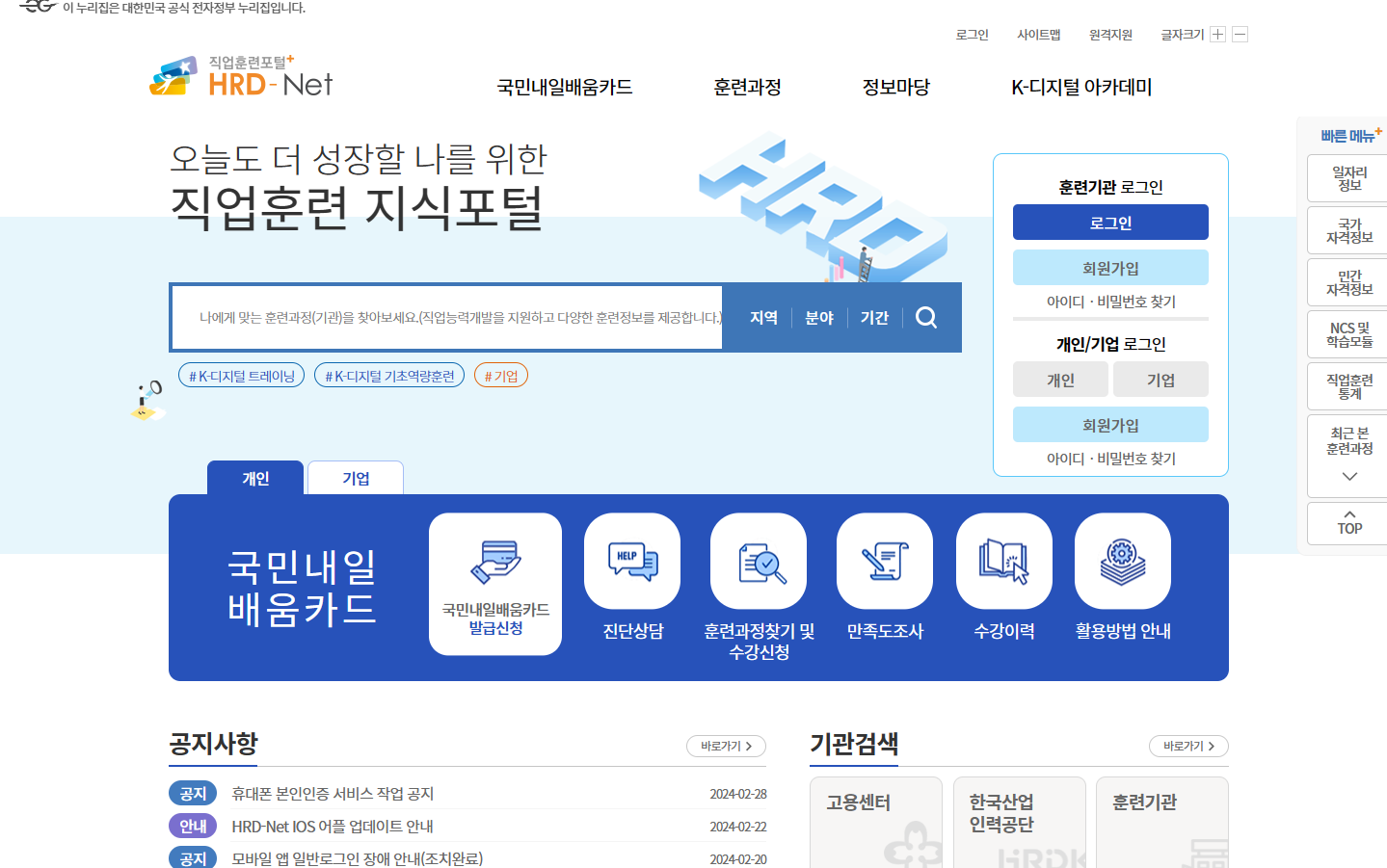Open the 수강이력 book icon
Image resolution: width=1387 pixels, height=868 pixels.
pyautogui.click(x=1003, y=559)
